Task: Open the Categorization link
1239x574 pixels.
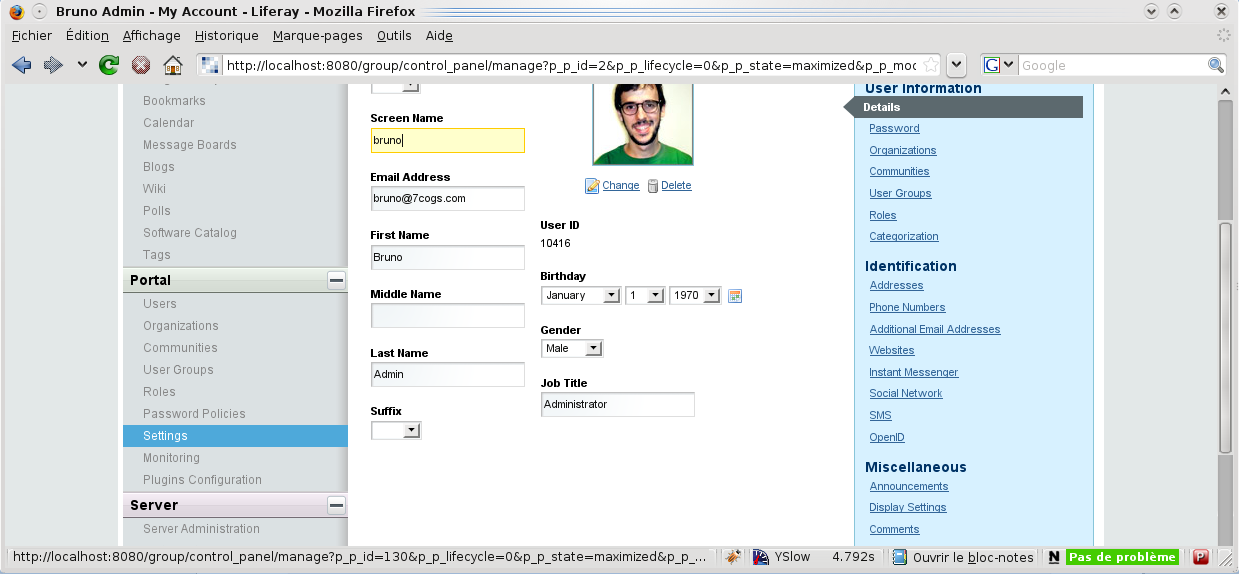Action: pyautogui.click(x=904, y=236)
